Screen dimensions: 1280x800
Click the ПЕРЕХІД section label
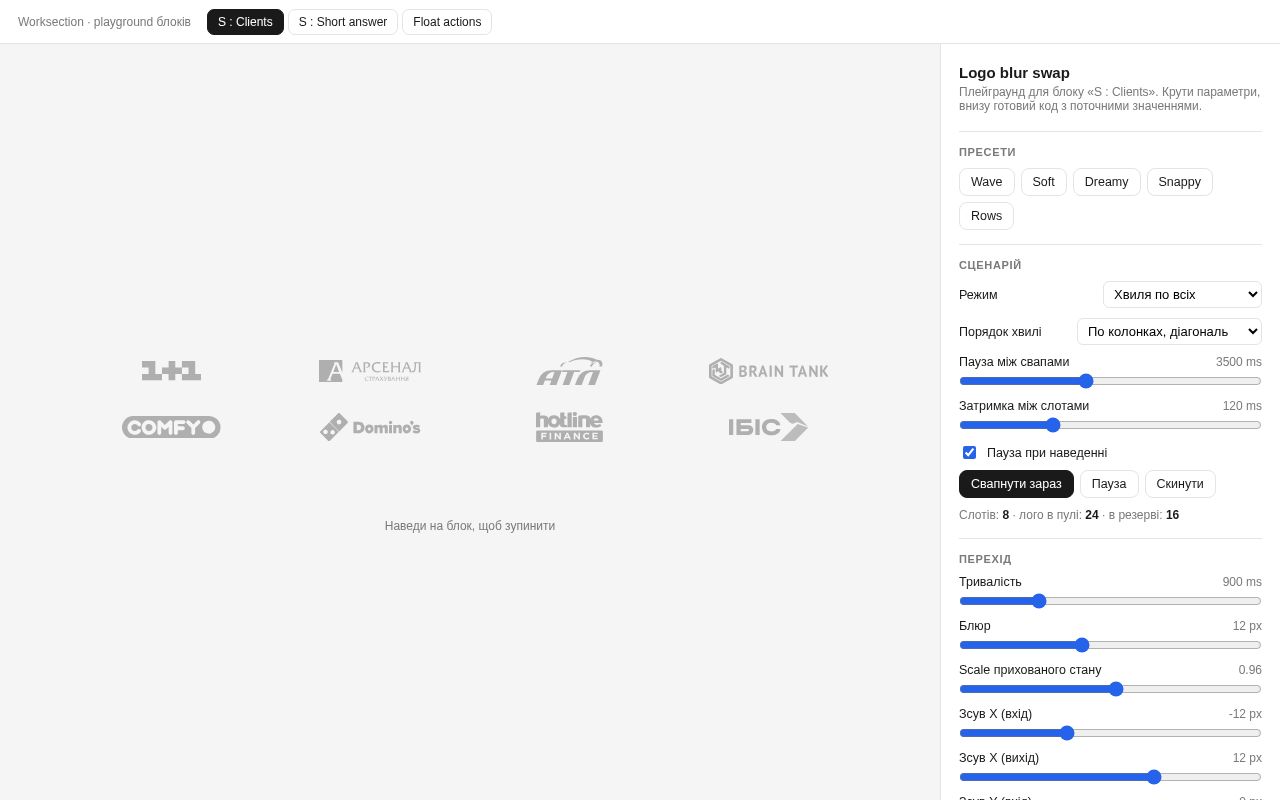tap(985, 559)
